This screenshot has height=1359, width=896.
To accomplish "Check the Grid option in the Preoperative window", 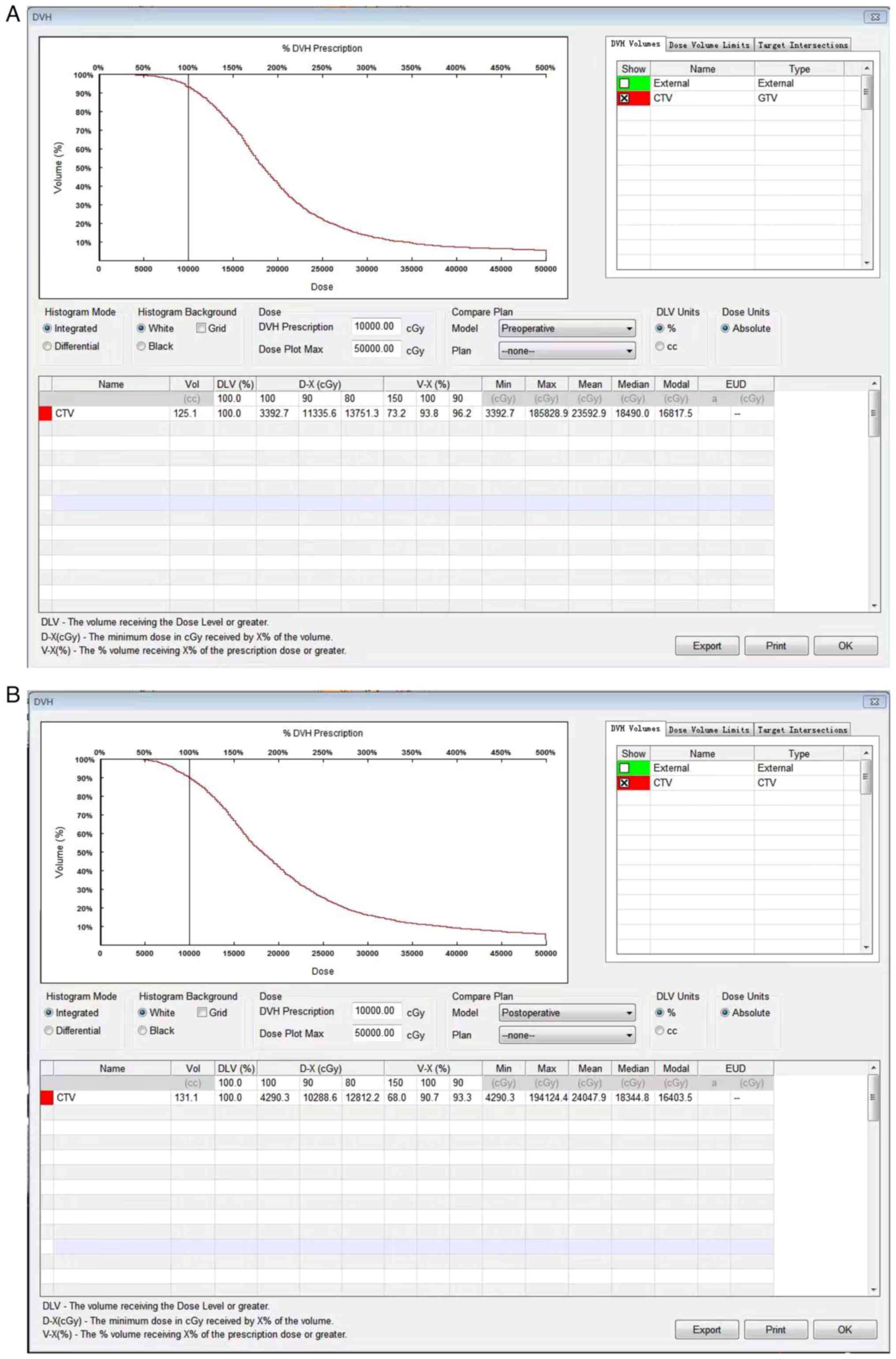I will click(x=201, y=328).
